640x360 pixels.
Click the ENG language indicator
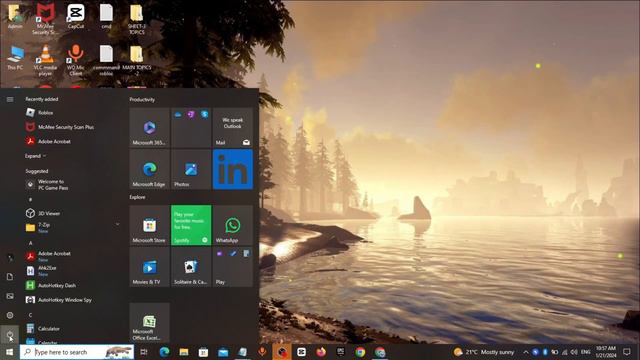pos(585,352)
